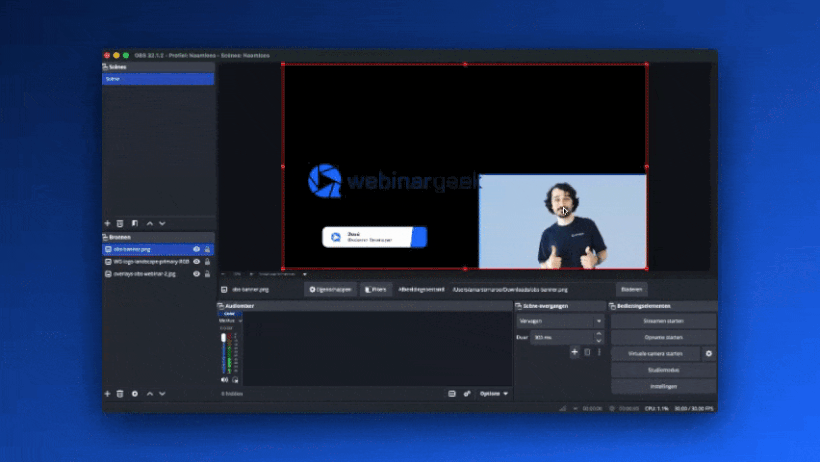The height and width of the screenshot is (462, 820).
Task: Add a new source in Bronnen toolbar
Action: 107,393
